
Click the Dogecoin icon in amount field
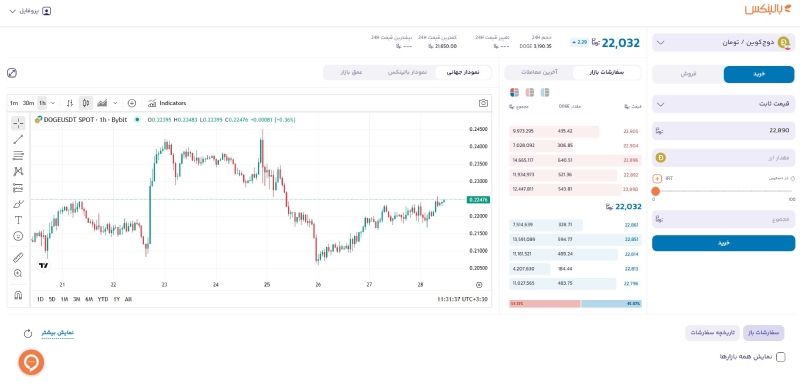(660, 158)
